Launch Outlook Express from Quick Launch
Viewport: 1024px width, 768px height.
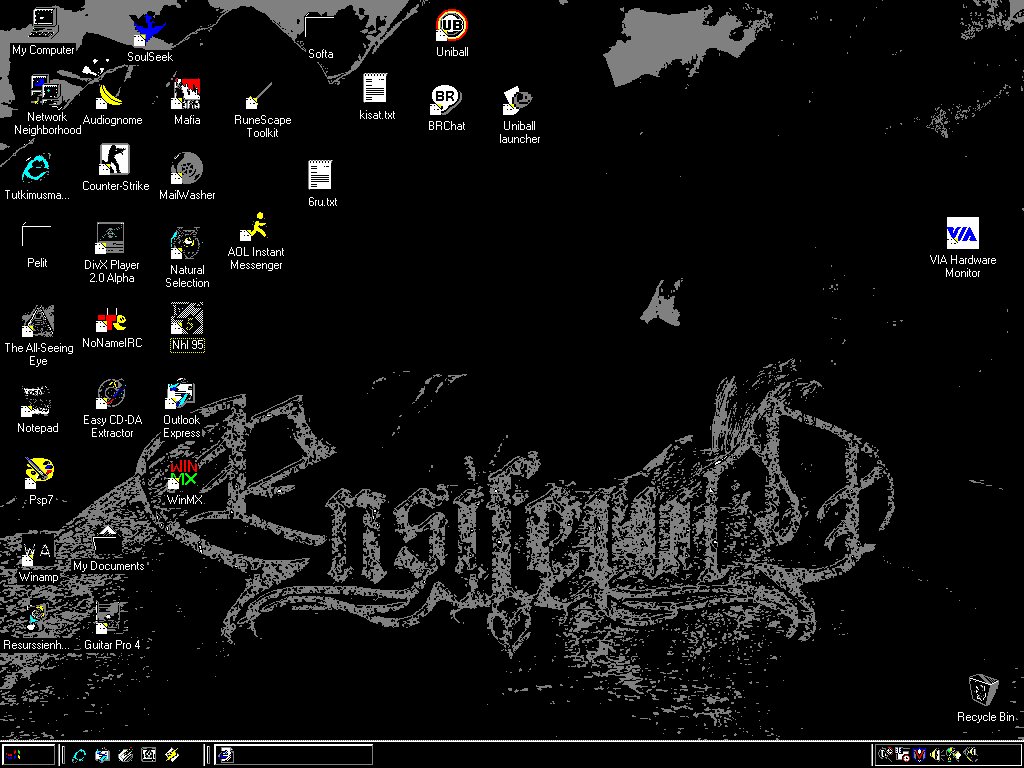(x=102, y=755)
